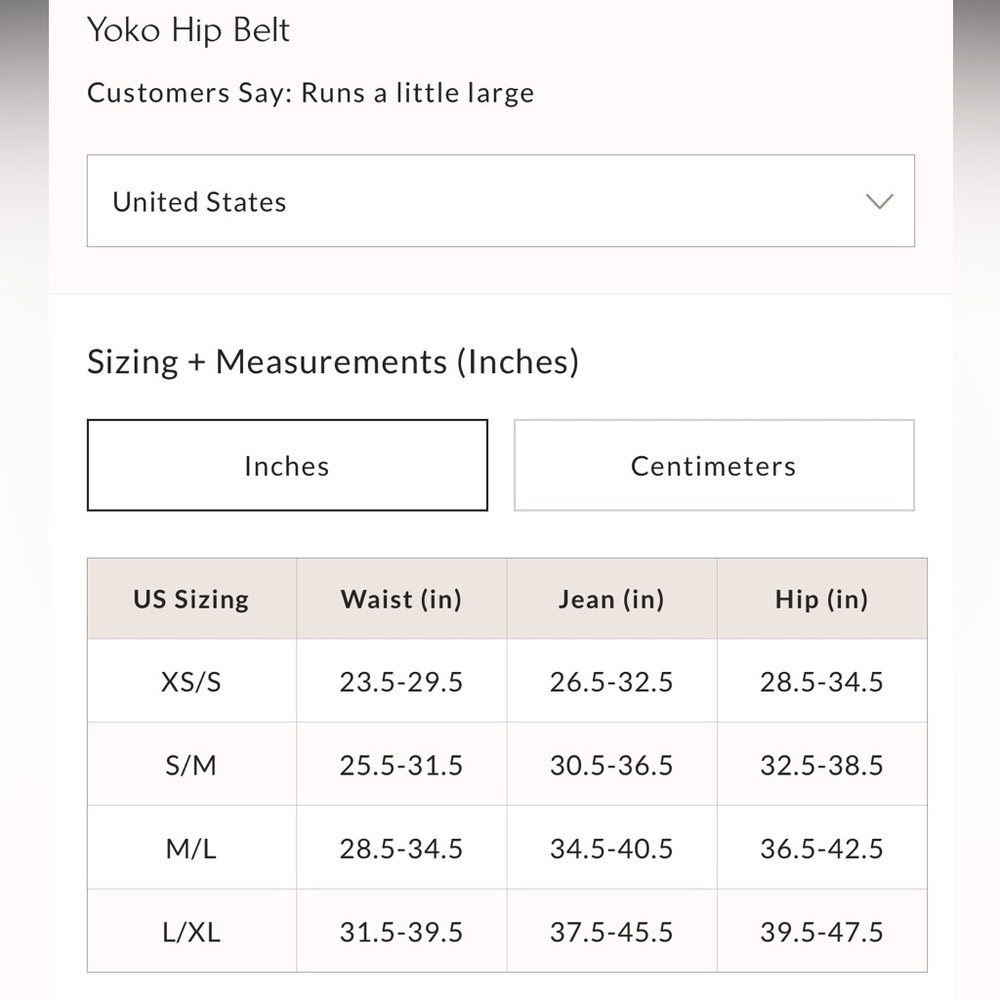
Task: Click jean value 34.5-40.5
Action: [x=612, y=849]
